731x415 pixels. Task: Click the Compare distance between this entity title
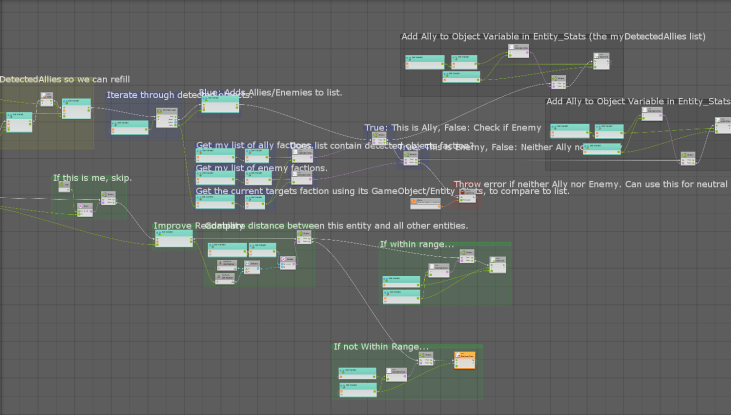337,225
